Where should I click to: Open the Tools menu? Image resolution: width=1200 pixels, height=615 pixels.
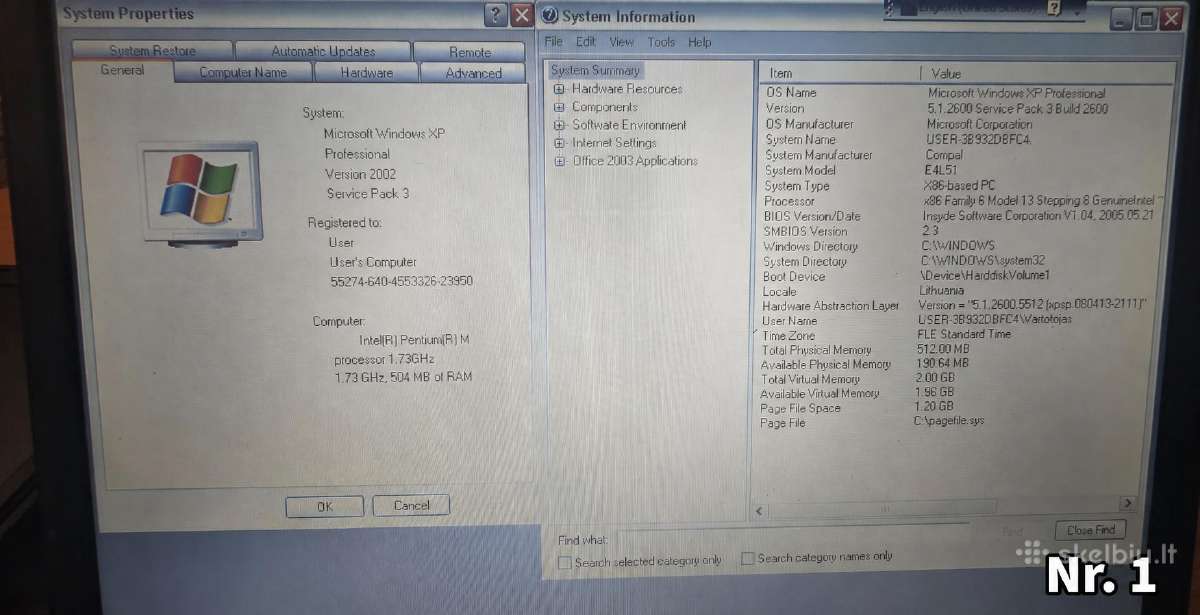coord(661,42)
